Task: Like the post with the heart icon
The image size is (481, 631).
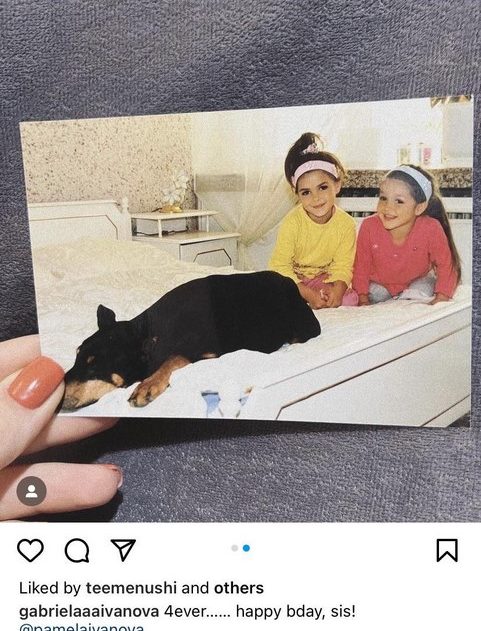Action: (31, 550)
